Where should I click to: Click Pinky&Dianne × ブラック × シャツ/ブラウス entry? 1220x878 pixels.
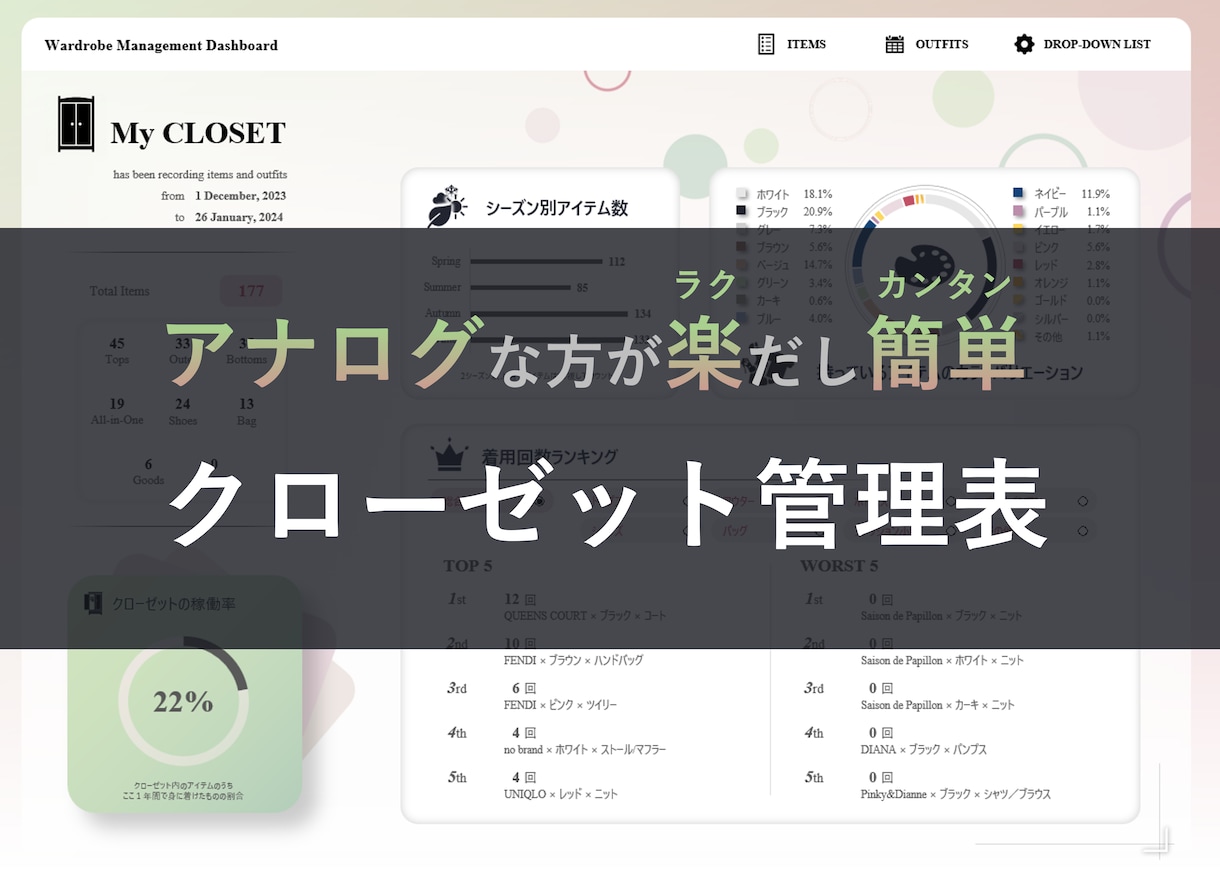click(x=956, y=794)
